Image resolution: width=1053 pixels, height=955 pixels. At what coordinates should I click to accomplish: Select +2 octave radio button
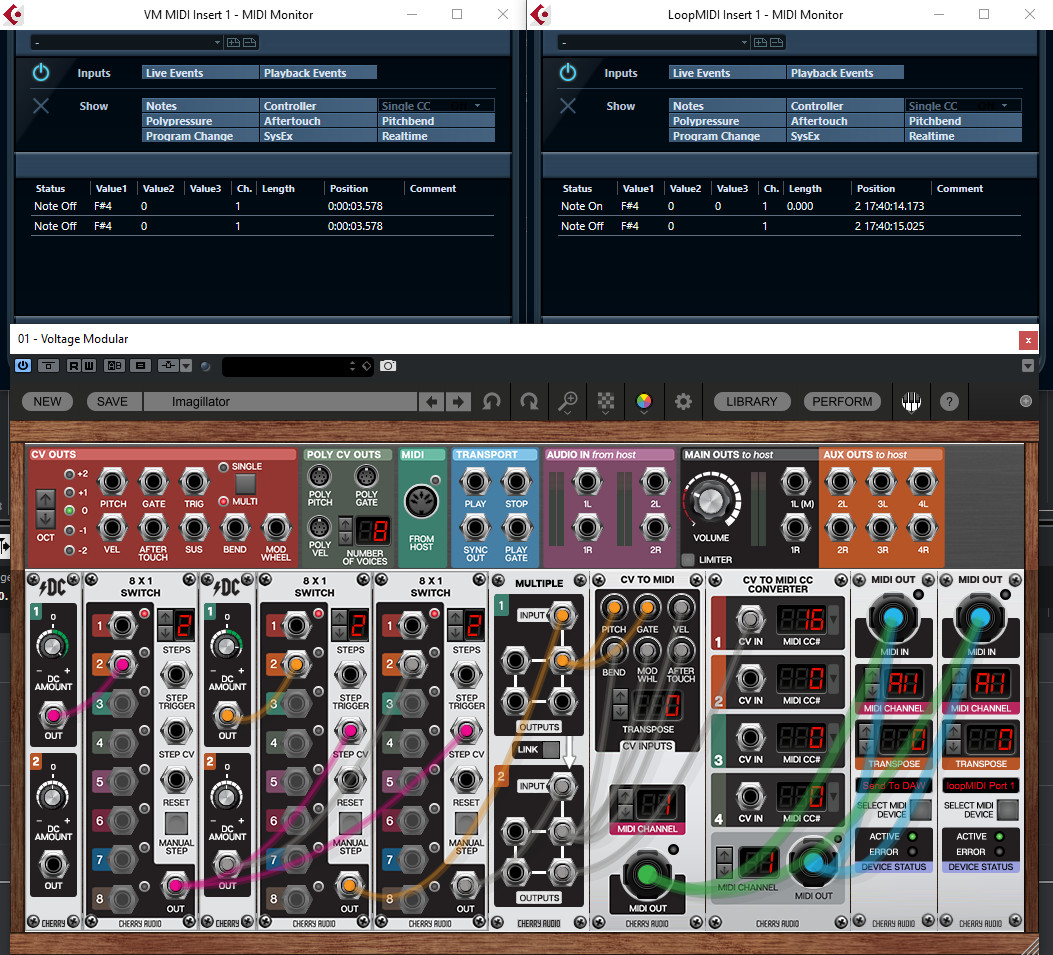click(69, 474)
